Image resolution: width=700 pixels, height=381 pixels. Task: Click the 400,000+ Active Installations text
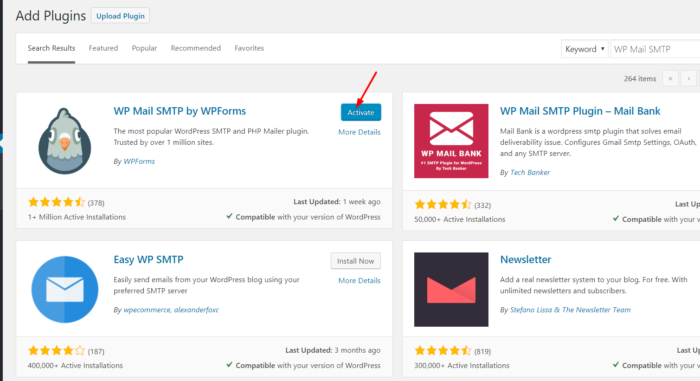click(x=75, y=365)
